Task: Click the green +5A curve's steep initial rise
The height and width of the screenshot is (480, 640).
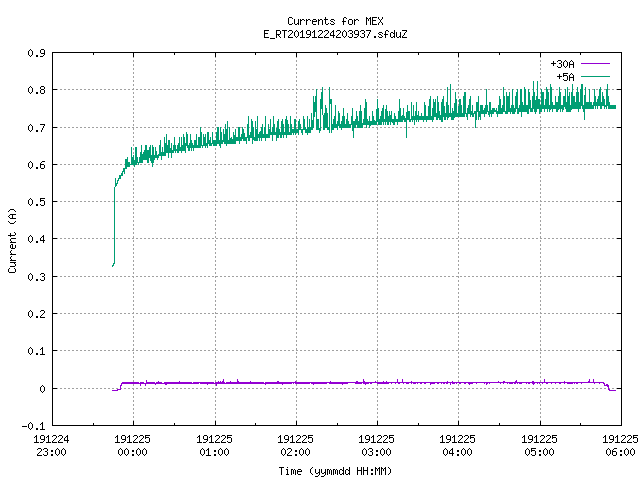Action: (114, 224)
